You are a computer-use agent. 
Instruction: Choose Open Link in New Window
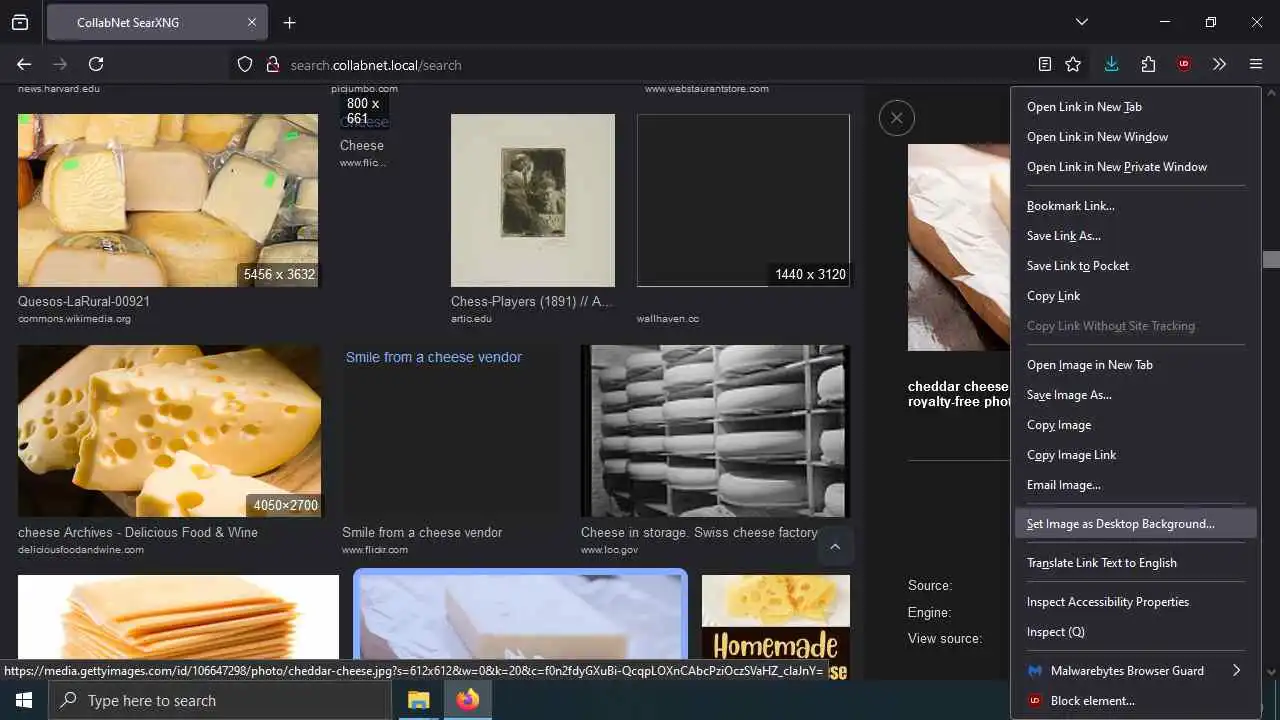point(1136,137)
